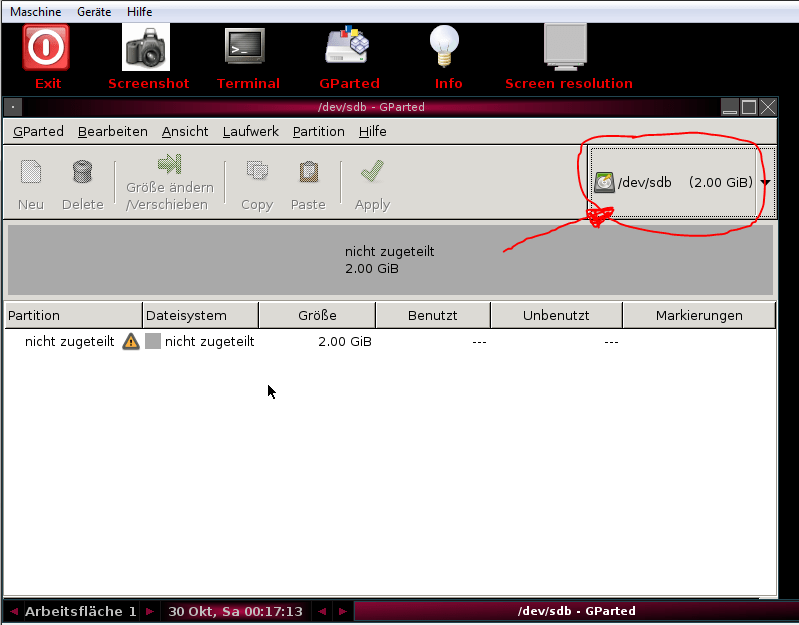
Task: Open the Terminal desktop icon
Action: (x=245, y=46)
